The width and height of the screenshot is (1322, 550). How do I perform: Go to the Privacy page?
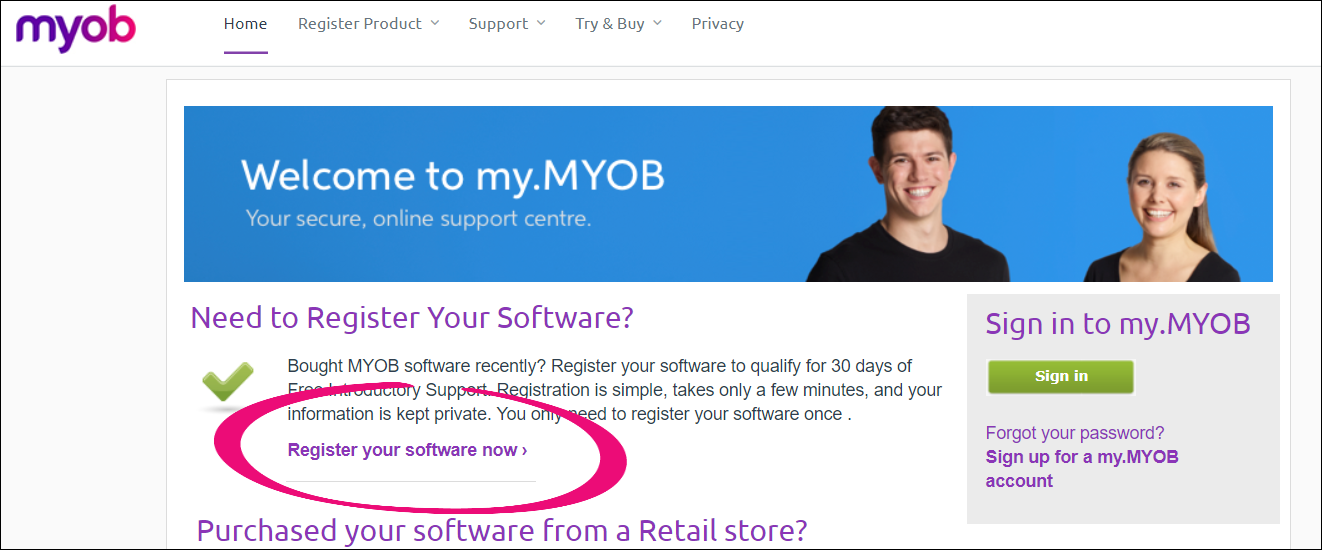(x=718, y=24)
